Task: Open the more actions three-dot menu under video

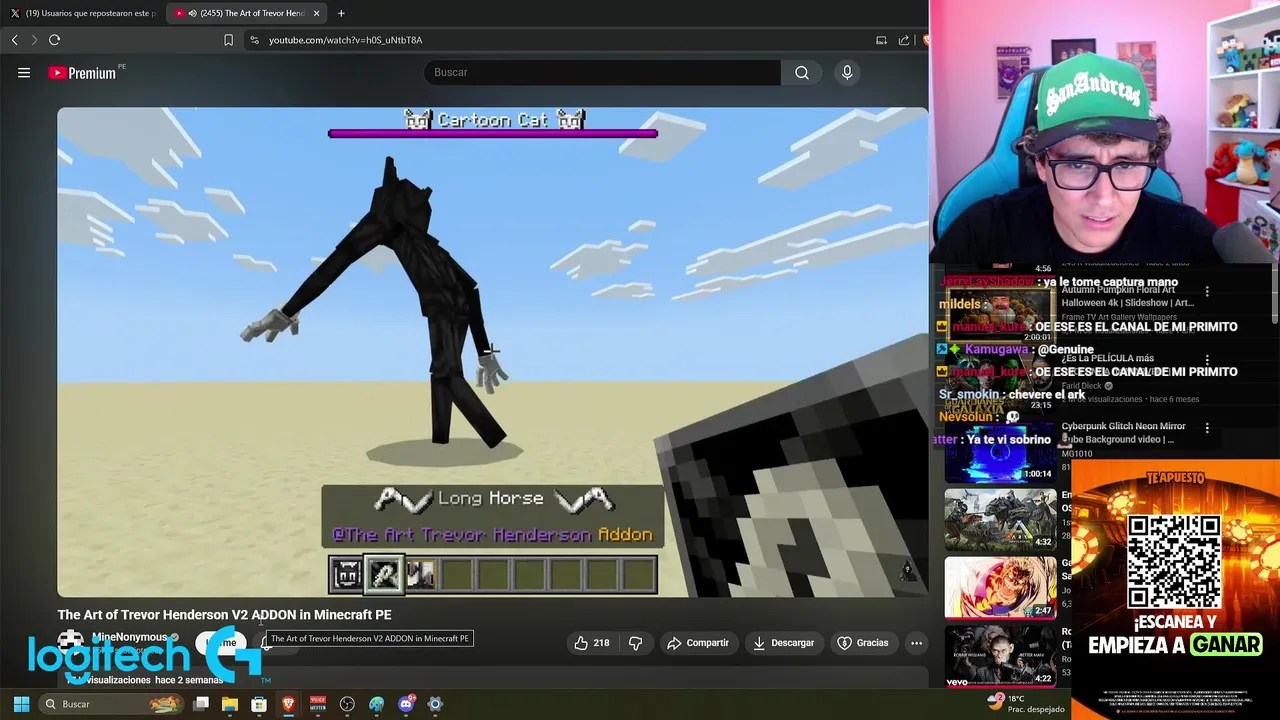Action: tap(916, 643)
